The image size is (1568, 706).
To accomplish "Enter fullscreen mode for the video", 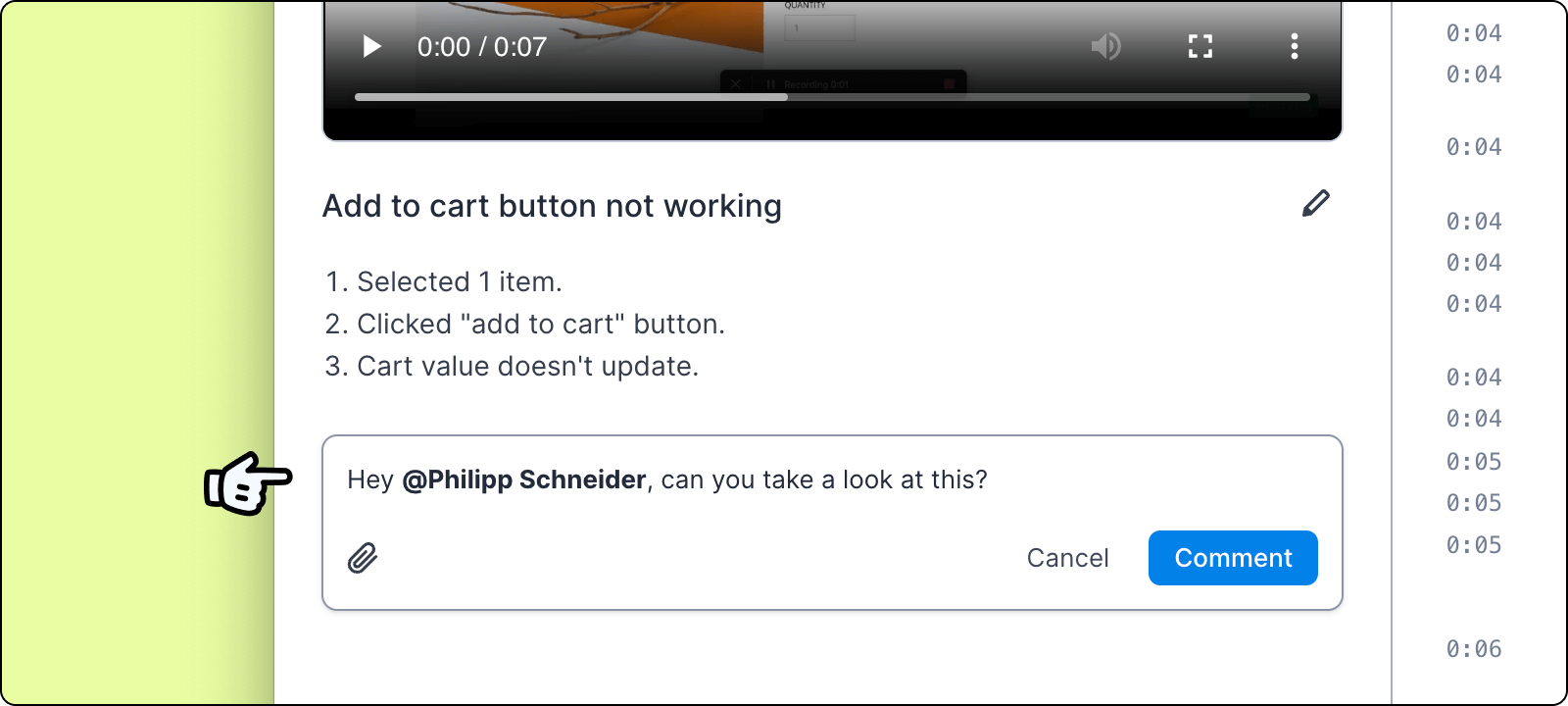I will coord(1200,46).
